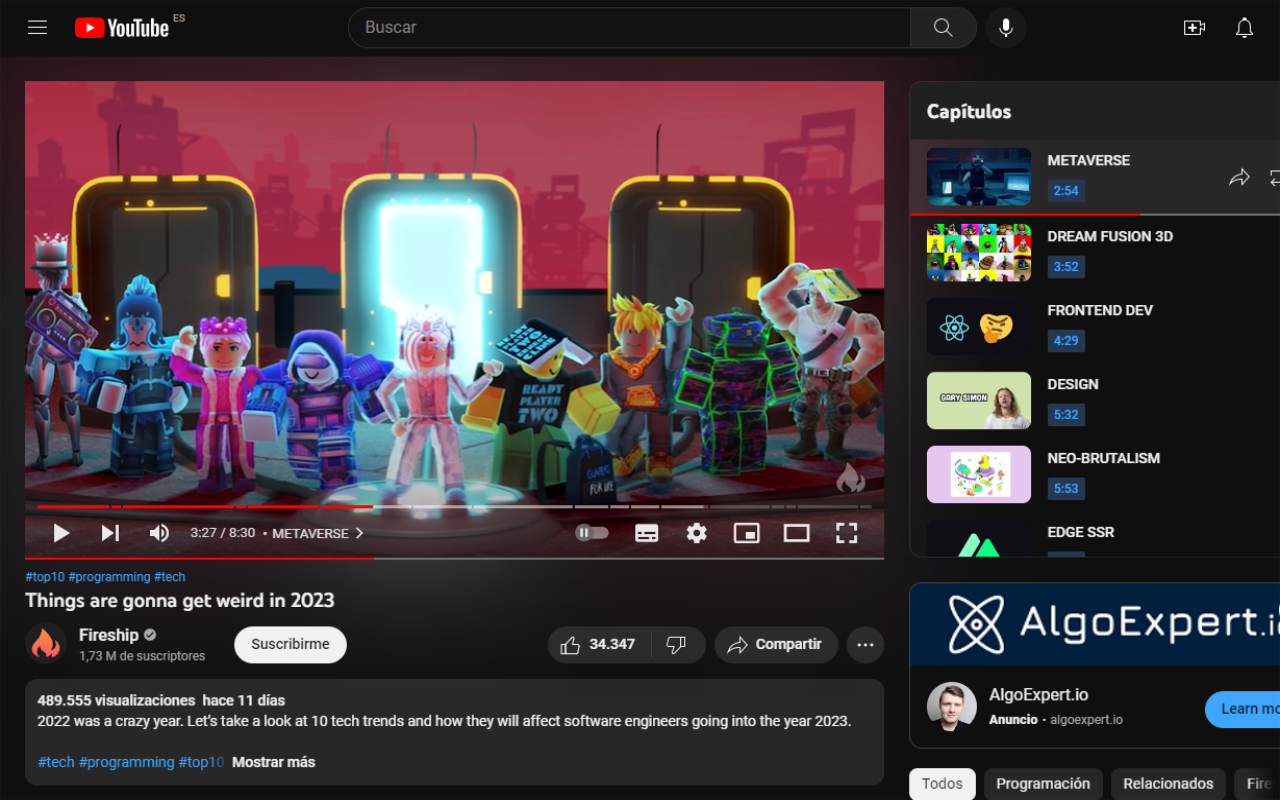This screenshot has height=800, width=1280.
Task: Click the 2:54 timestamp
Action: (1066, 191)
